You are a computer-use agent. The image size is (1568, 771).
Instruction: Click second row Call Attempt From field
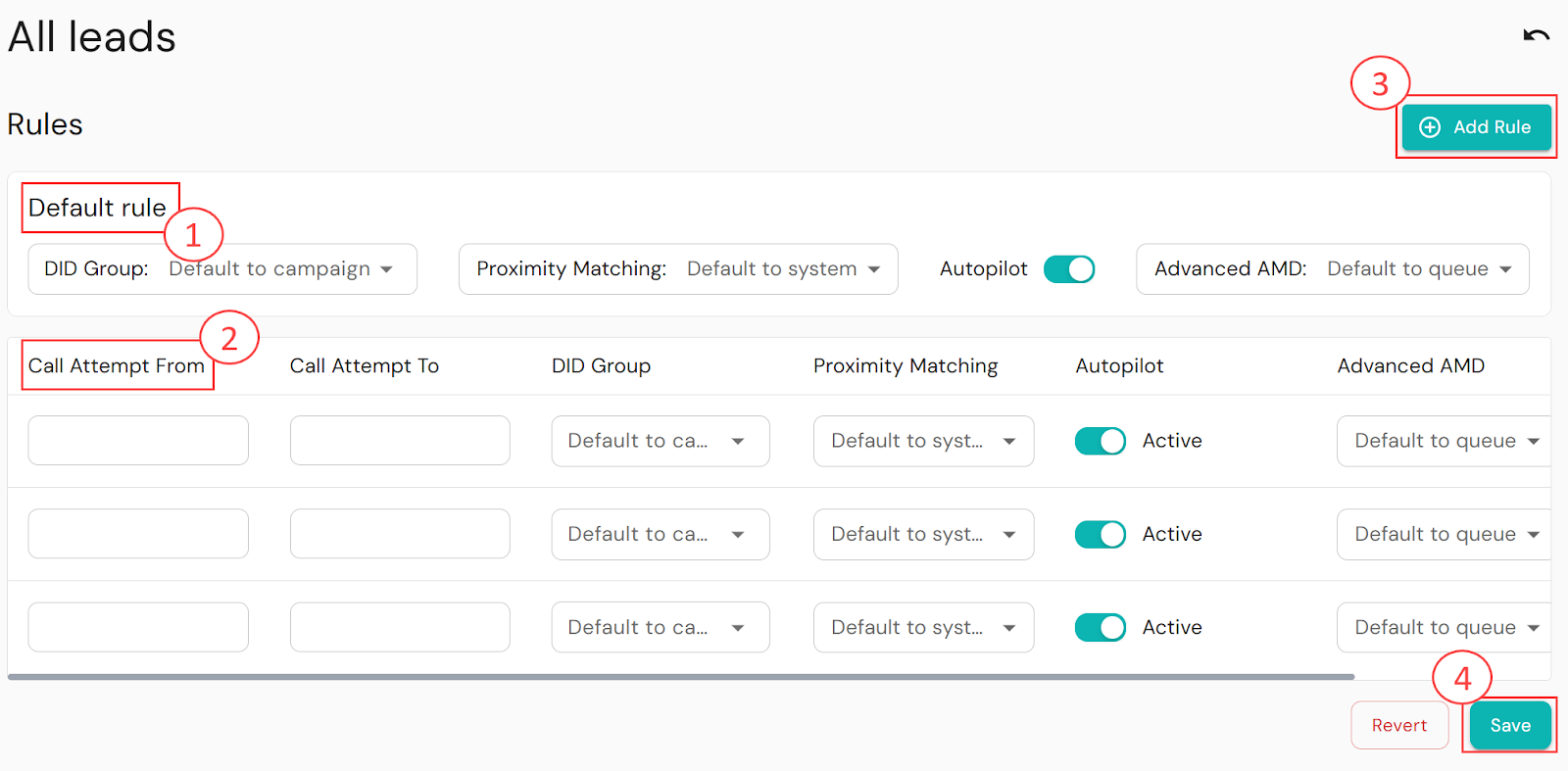pyautogui.click(x=138, y=534)
